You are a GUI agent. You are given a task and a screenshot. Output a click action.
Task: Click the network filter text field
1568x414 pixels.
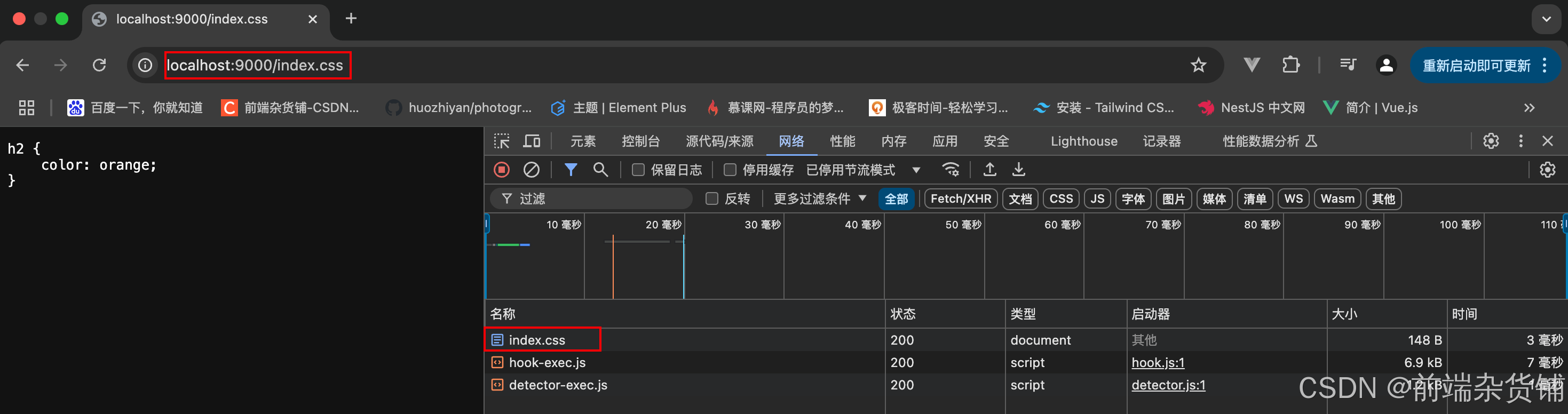592,198
